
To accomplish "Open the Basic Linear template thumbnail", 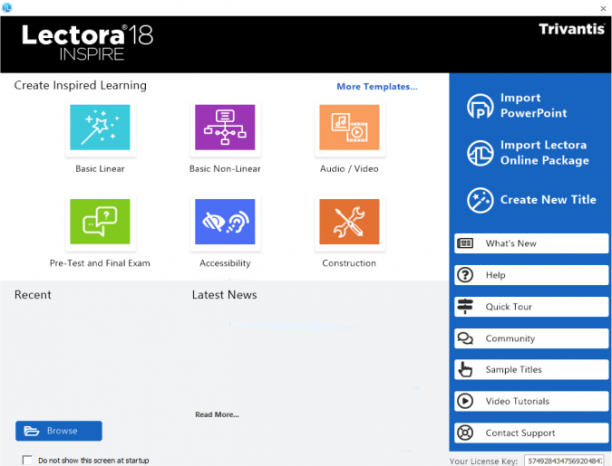I will 100,127.
